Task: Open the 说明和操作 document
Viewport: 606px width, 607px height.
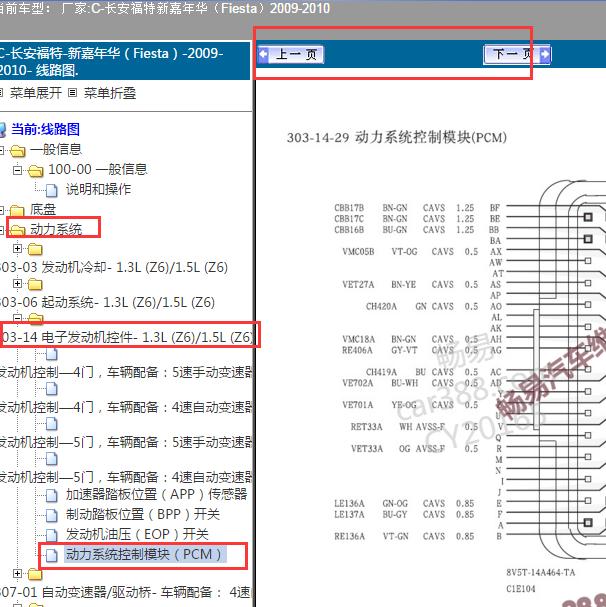Action: [98, 189]
